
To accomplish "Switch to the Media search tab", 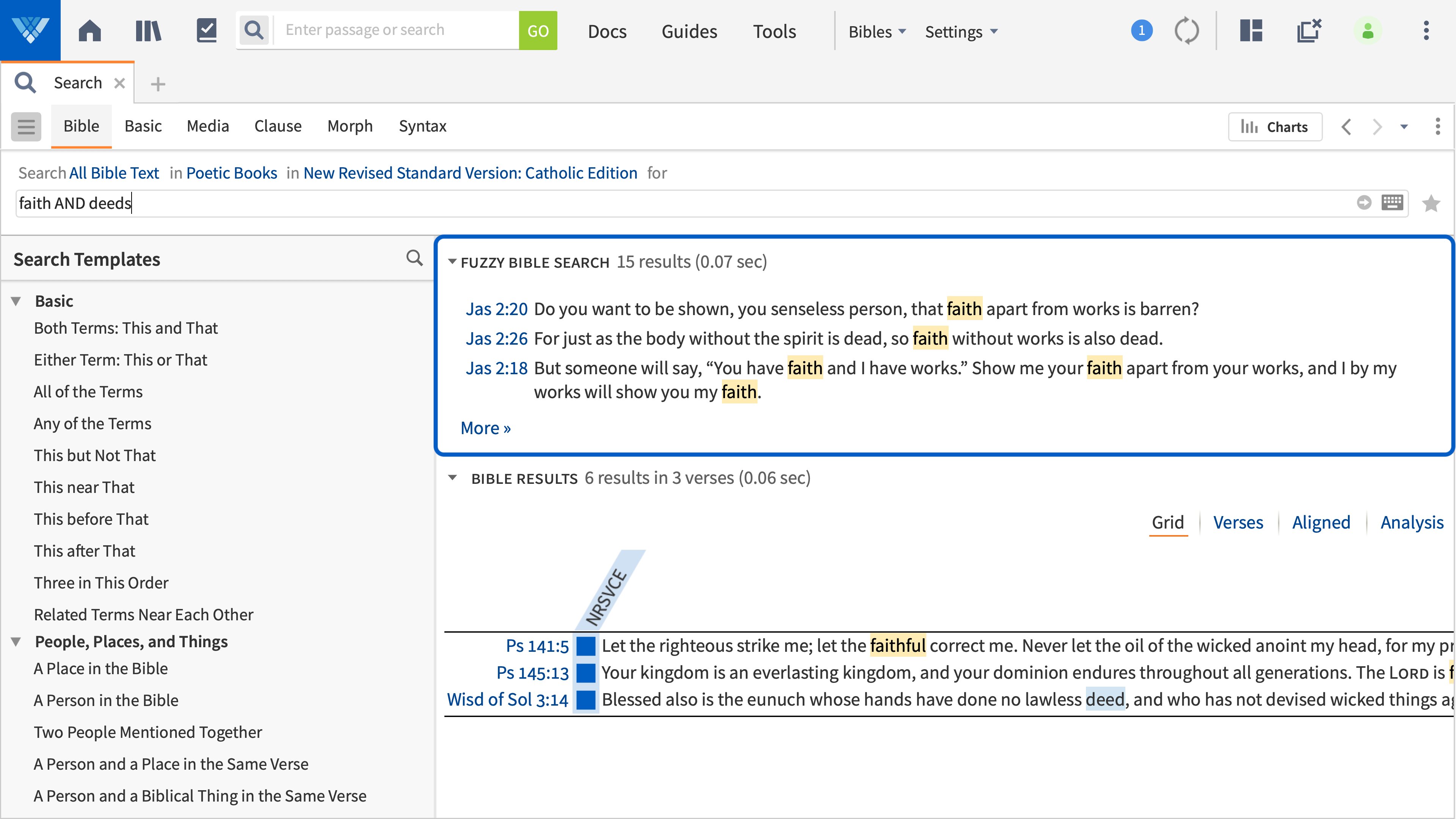I will 207,126.
